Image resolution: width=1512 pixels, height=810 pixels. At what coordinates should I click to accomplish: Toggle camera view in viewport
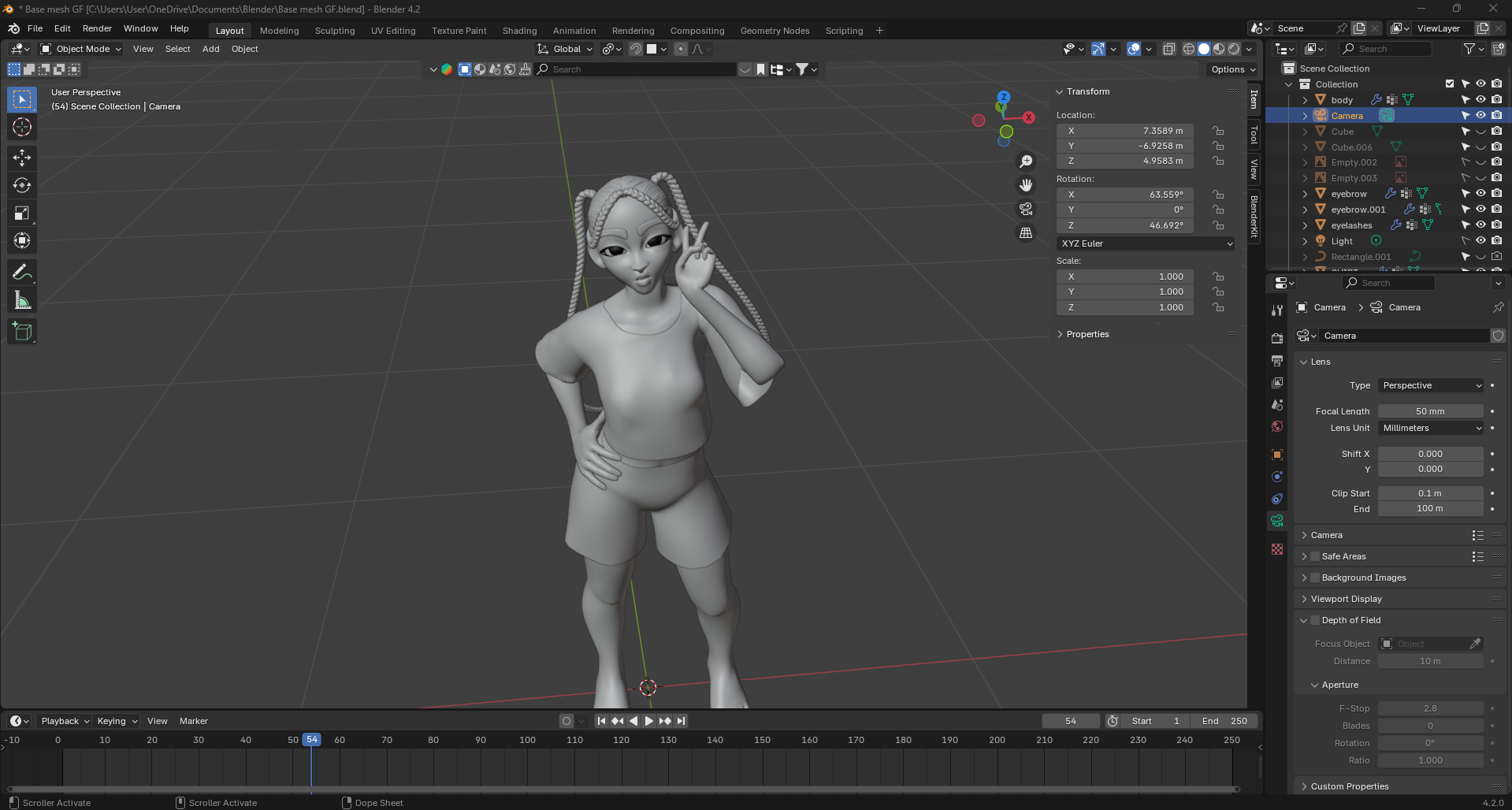point(1026,209)
